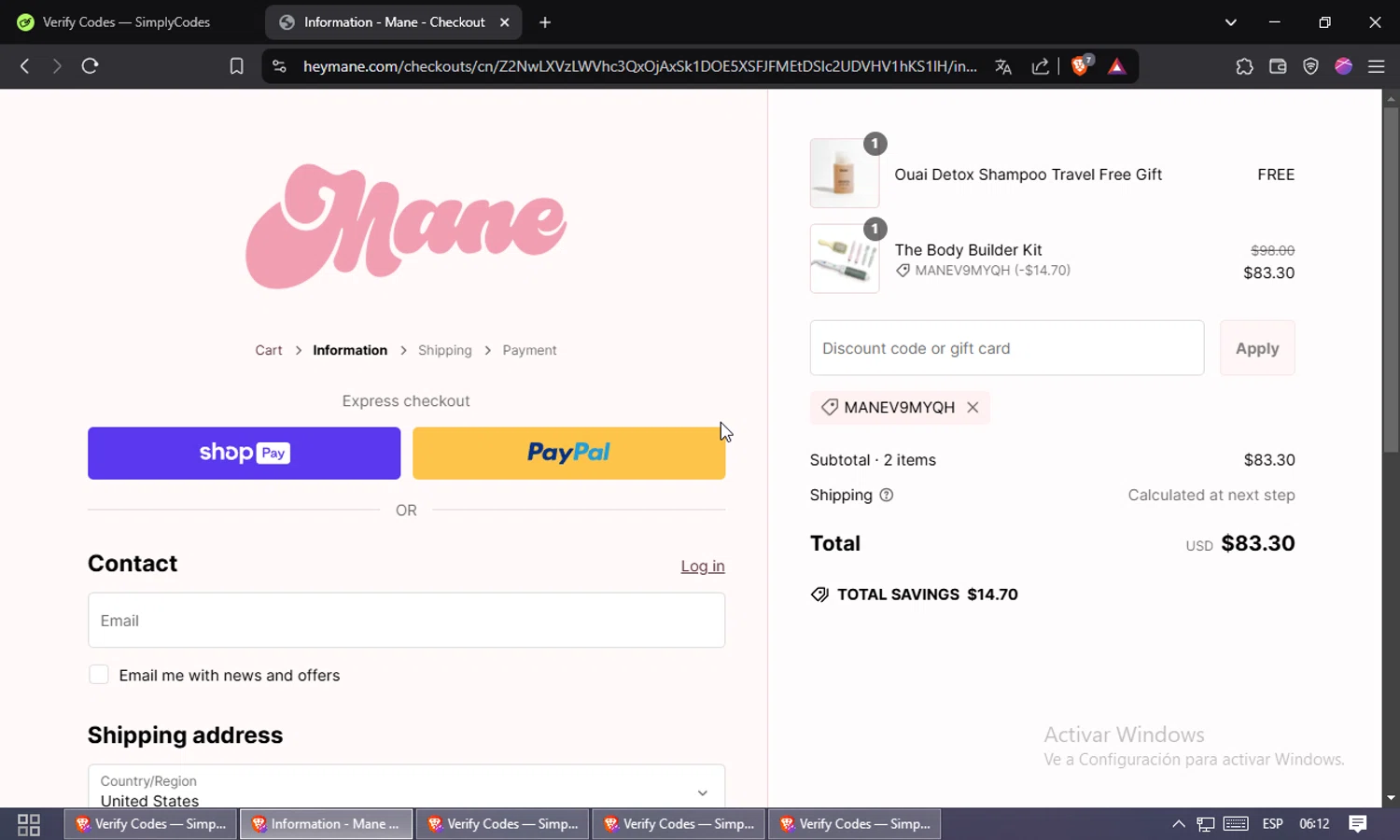Click Ouai Detox Shampoo product thumbnail
The width and height of the screenshot is (1400, 840).
(844, 174)
